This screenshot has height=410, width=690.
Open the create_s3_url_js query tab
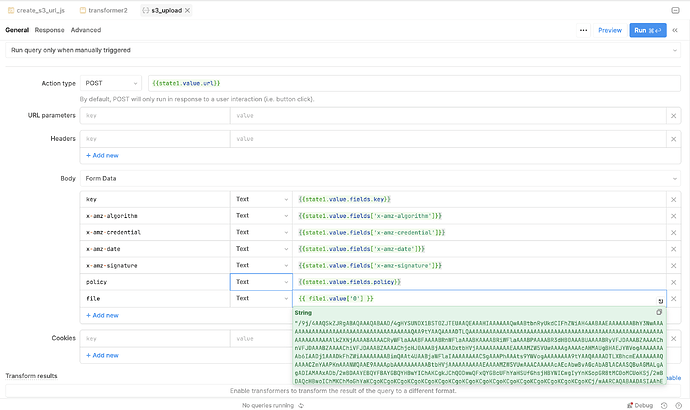(36, 10)
